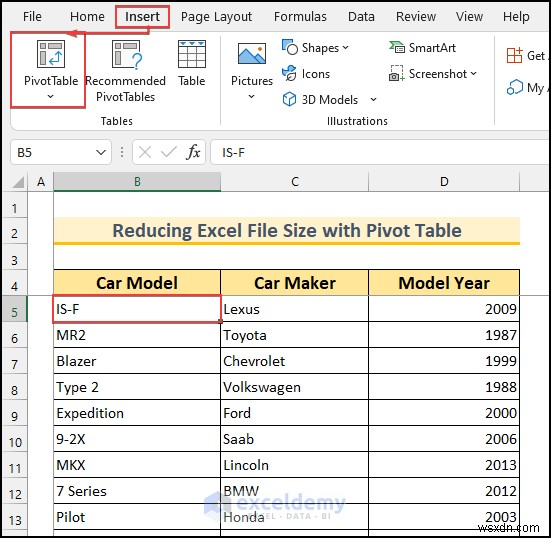The image size is (551, 538).
Task: Click the 3D Models icon
Action: pyautogui.click(x=289, y=99)
